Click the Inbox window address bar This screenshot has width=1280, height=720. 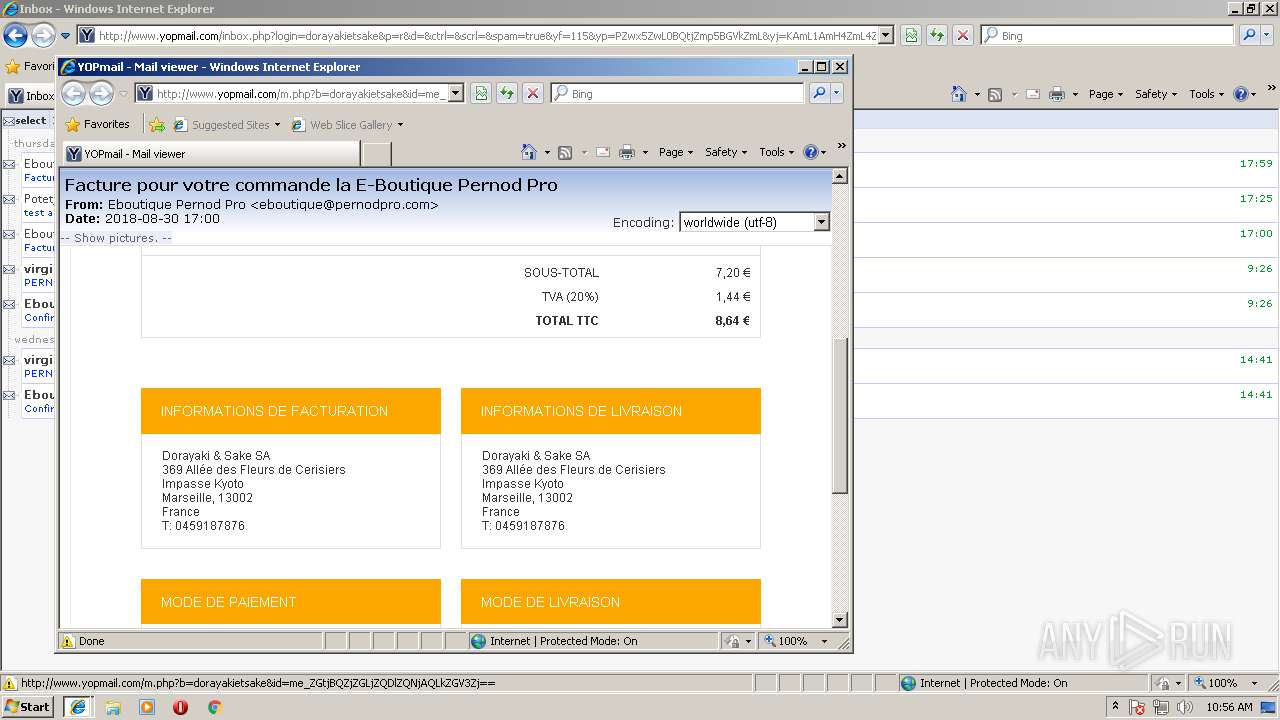tap(487, 35)
